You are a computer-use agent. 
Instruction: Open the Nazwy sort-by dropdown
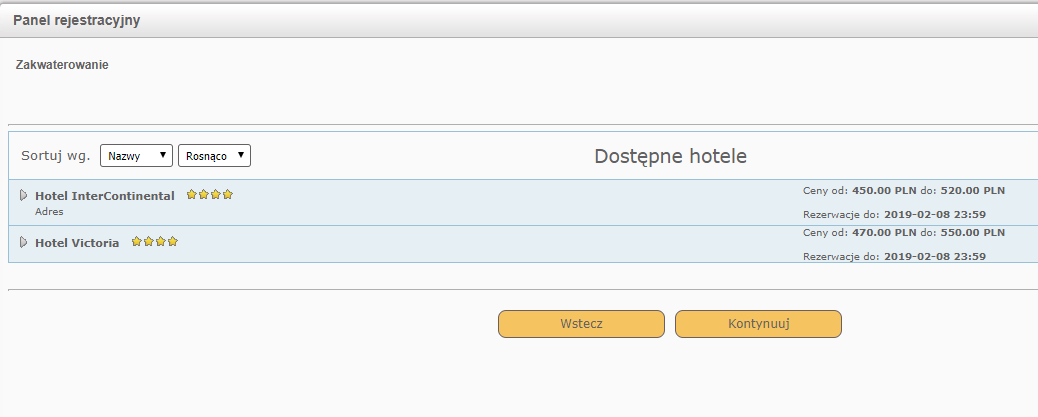click(x=136, y=156)
